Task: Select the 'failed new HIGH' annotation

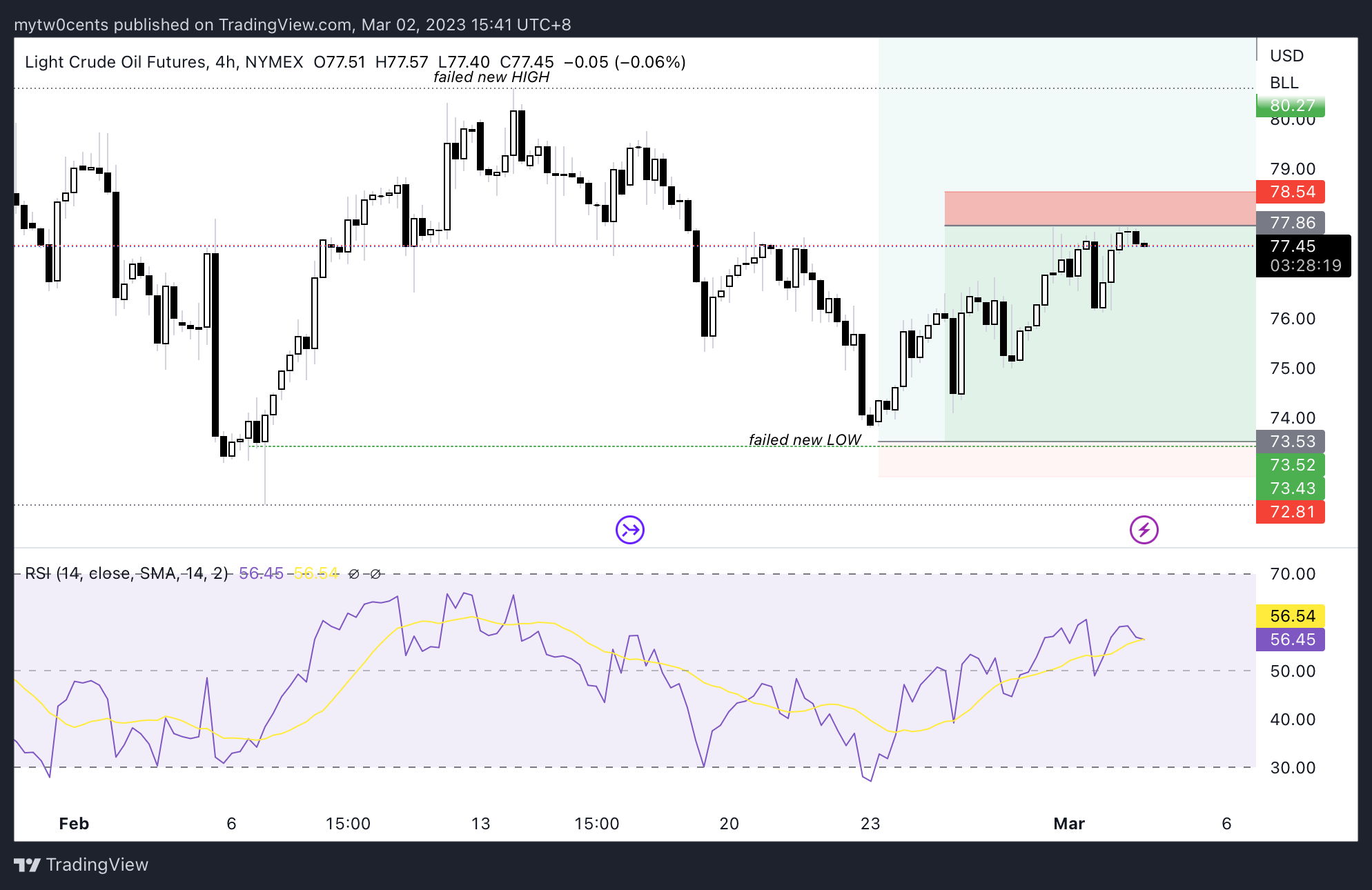Action: point(491,77)
